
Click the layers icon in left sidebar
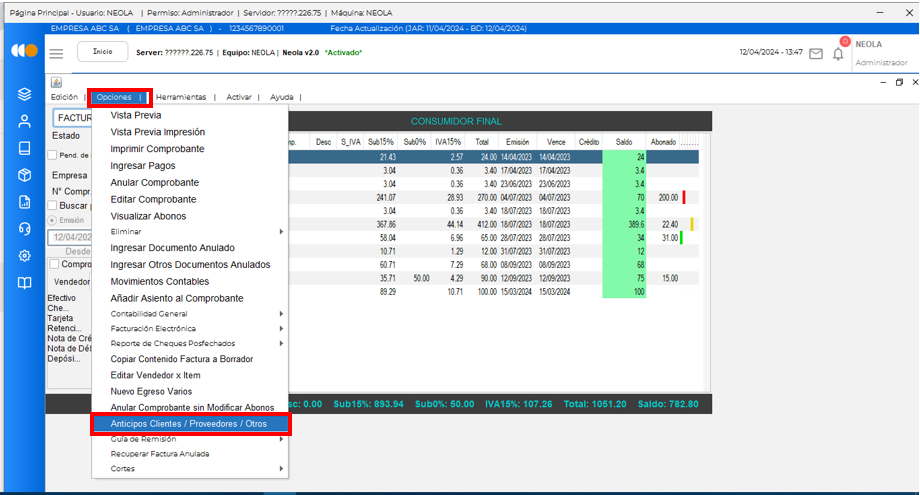pos(24,94)
